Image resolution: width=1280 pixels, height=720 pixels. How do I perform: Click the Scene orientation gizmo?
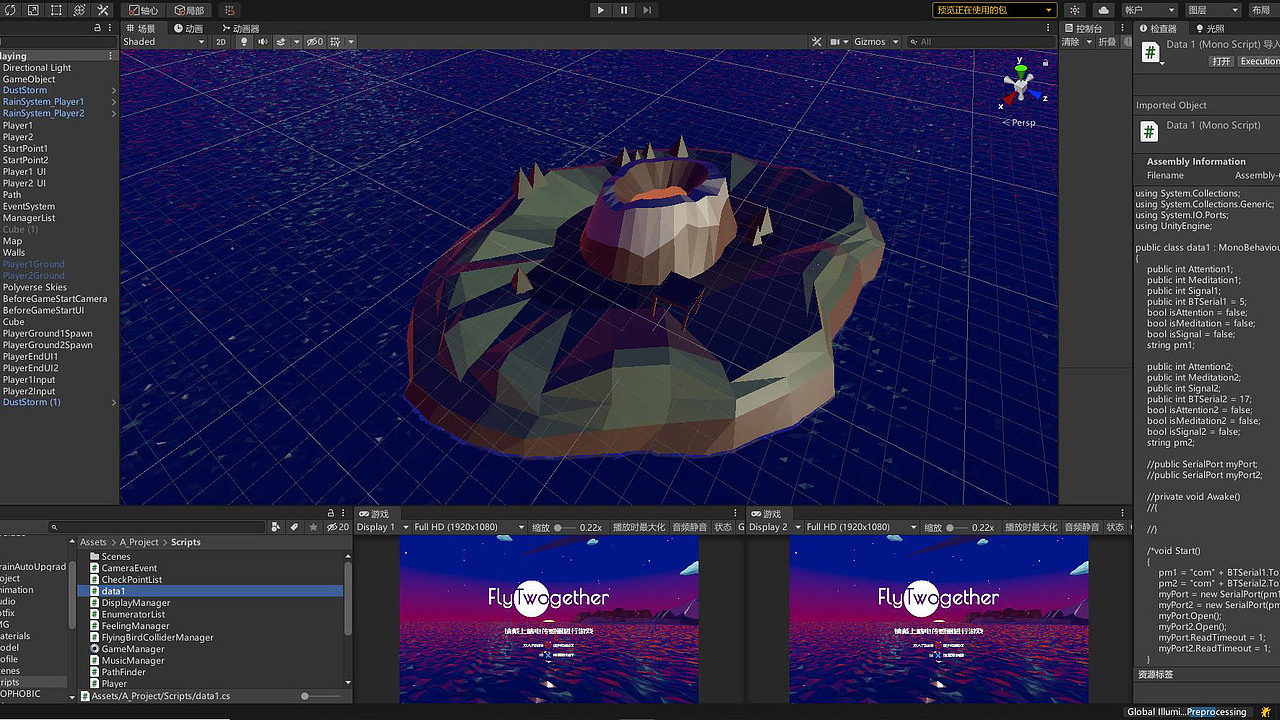tap(1020, 84)
